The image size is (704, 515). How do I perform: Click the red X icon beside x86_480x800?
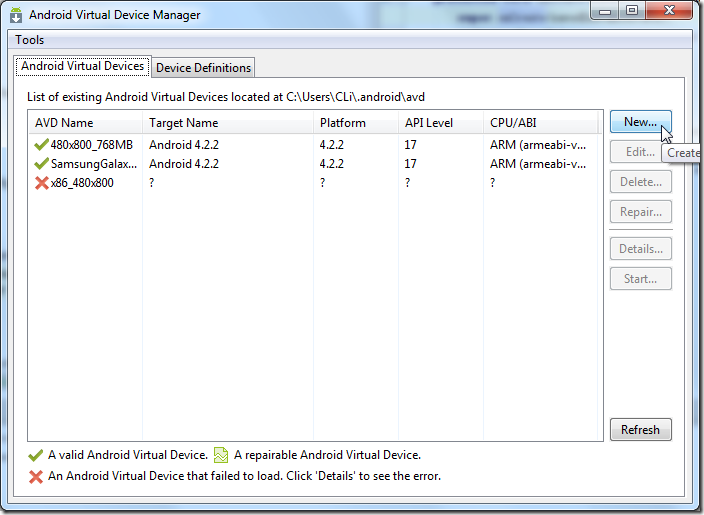(41, 183)
